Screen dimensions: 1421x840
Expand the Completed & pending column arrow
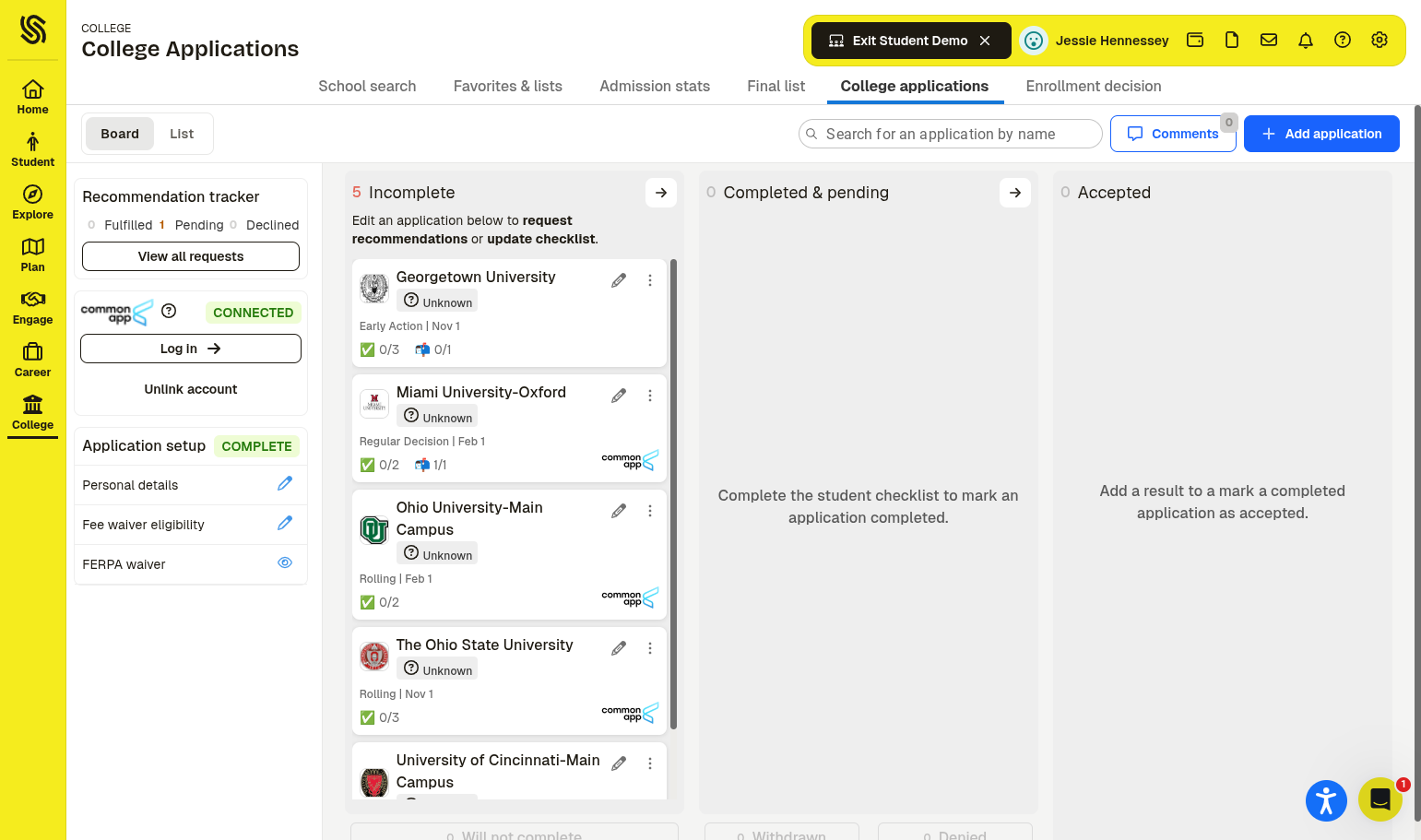[1015, 193]
